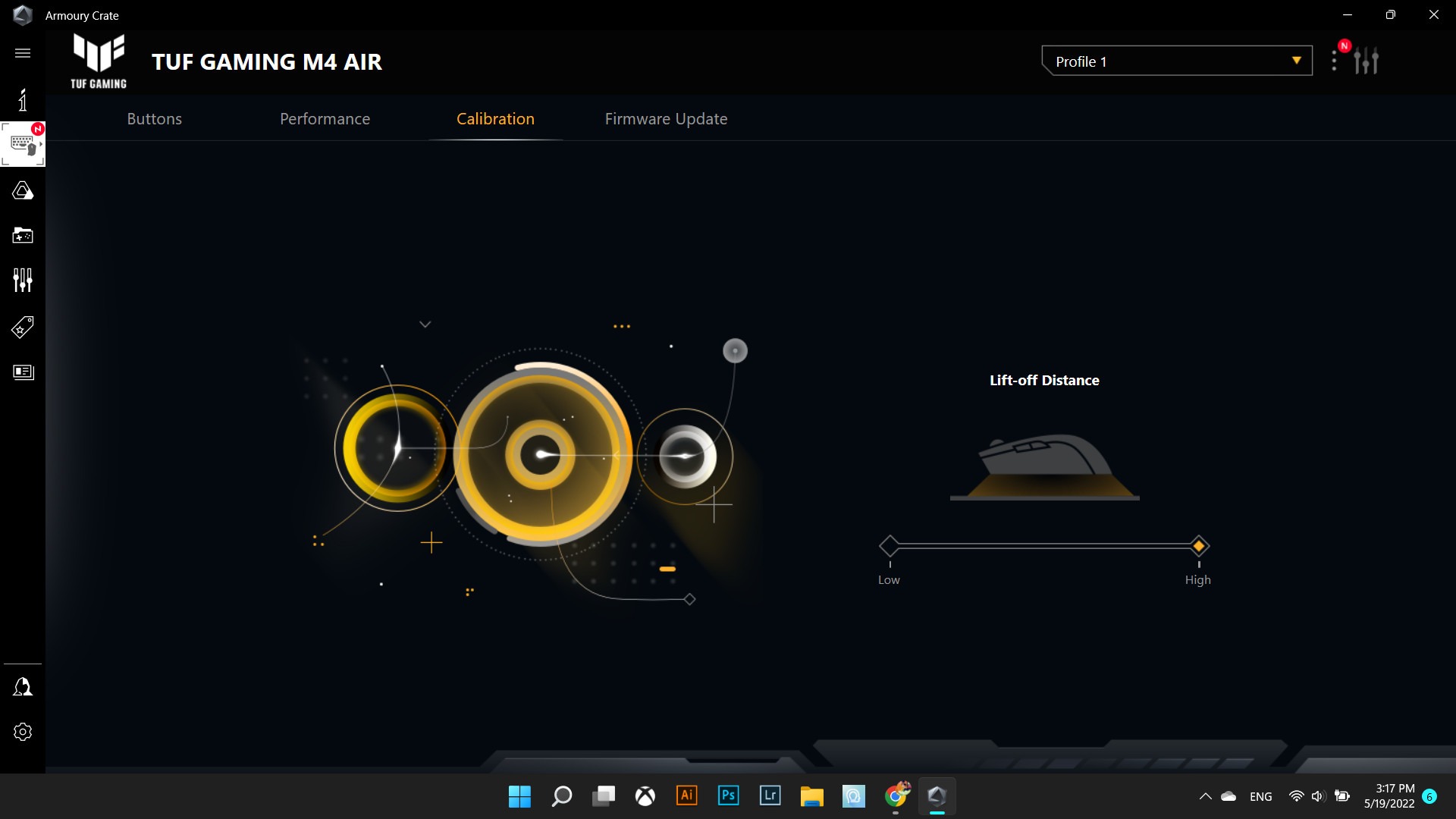This screenshot has height=819, width=1456.
Task: Launch Lightroom from taskbar
Action: click(x=770, y=795)
